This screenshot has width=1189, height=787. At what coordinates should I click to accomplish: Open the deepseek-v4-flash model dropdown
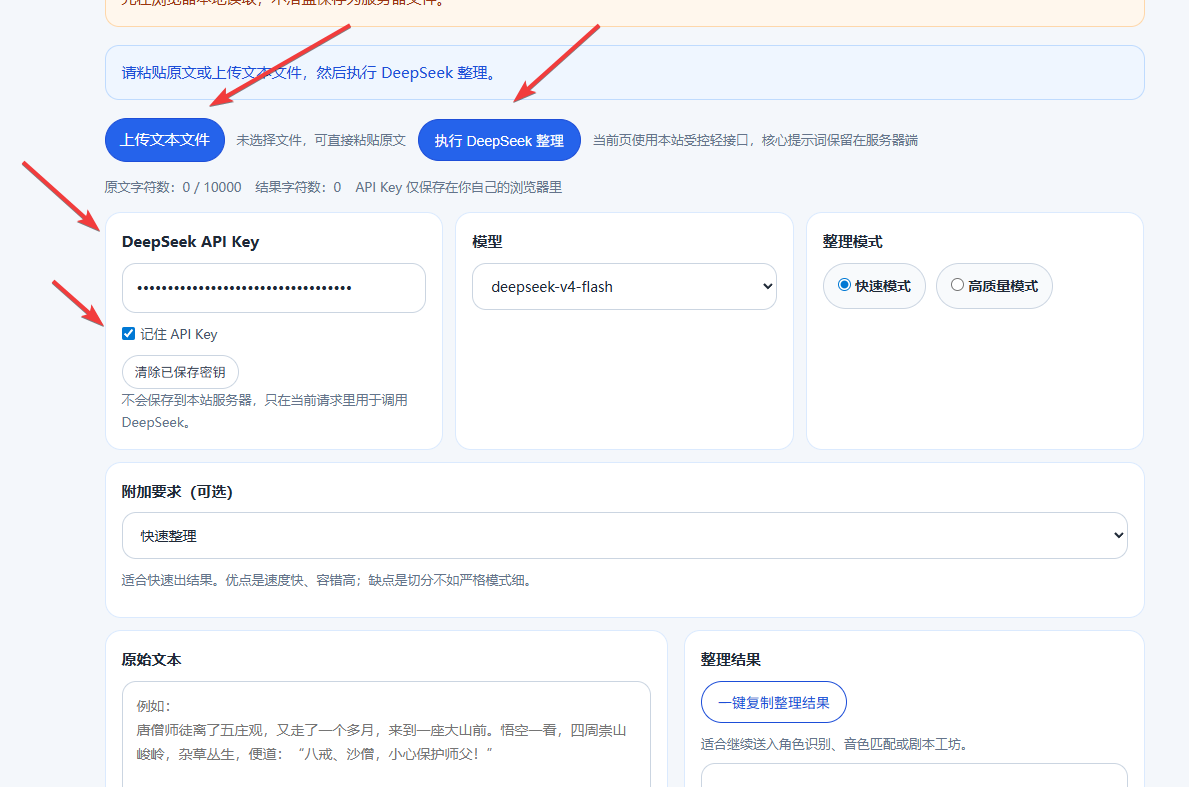[624, 287]
